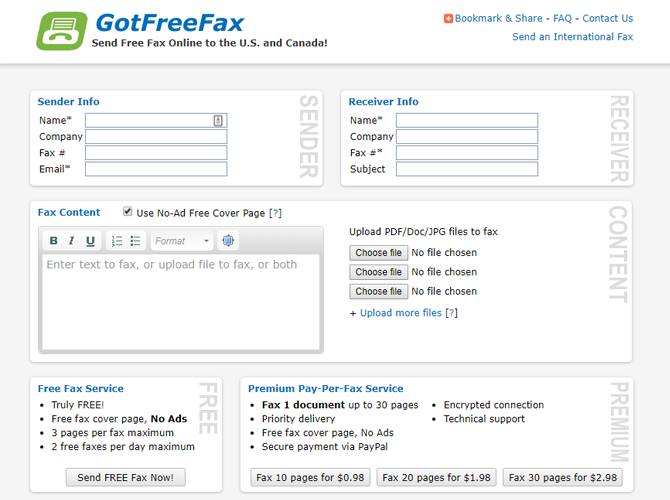Screen dimensions: 670x500
Task: Click the Sender Info heading
Action: pos(68,102)
